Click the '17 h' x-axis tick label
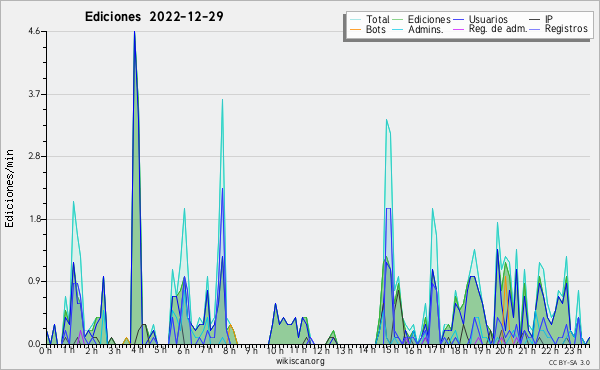Image resolution: width=600 pixels, height=370 pixels. coord(436,350)
